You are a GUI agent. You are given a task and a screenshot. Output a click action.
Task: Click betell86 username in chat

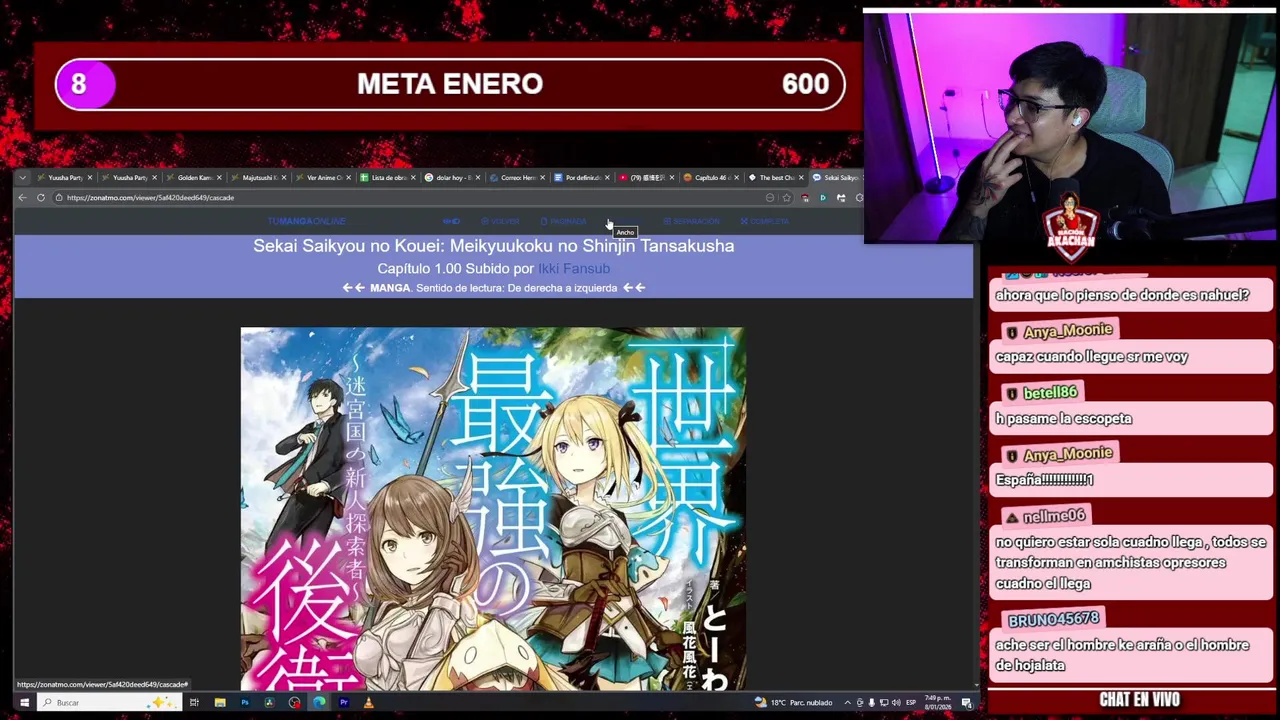tap(1049, 393)
